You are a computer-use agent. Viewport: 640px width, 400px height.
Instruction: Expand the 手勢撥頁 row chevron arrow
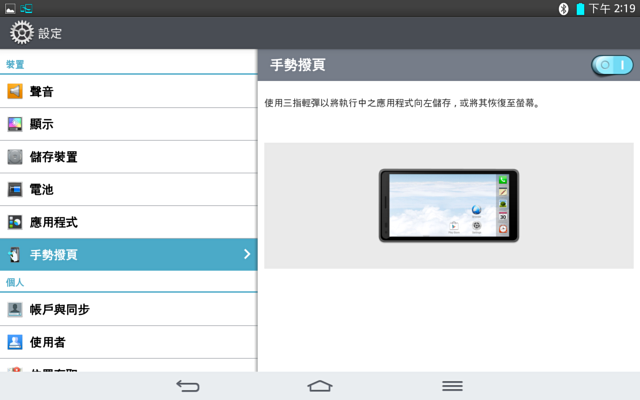pyautogui.click(x=247, y=254)
